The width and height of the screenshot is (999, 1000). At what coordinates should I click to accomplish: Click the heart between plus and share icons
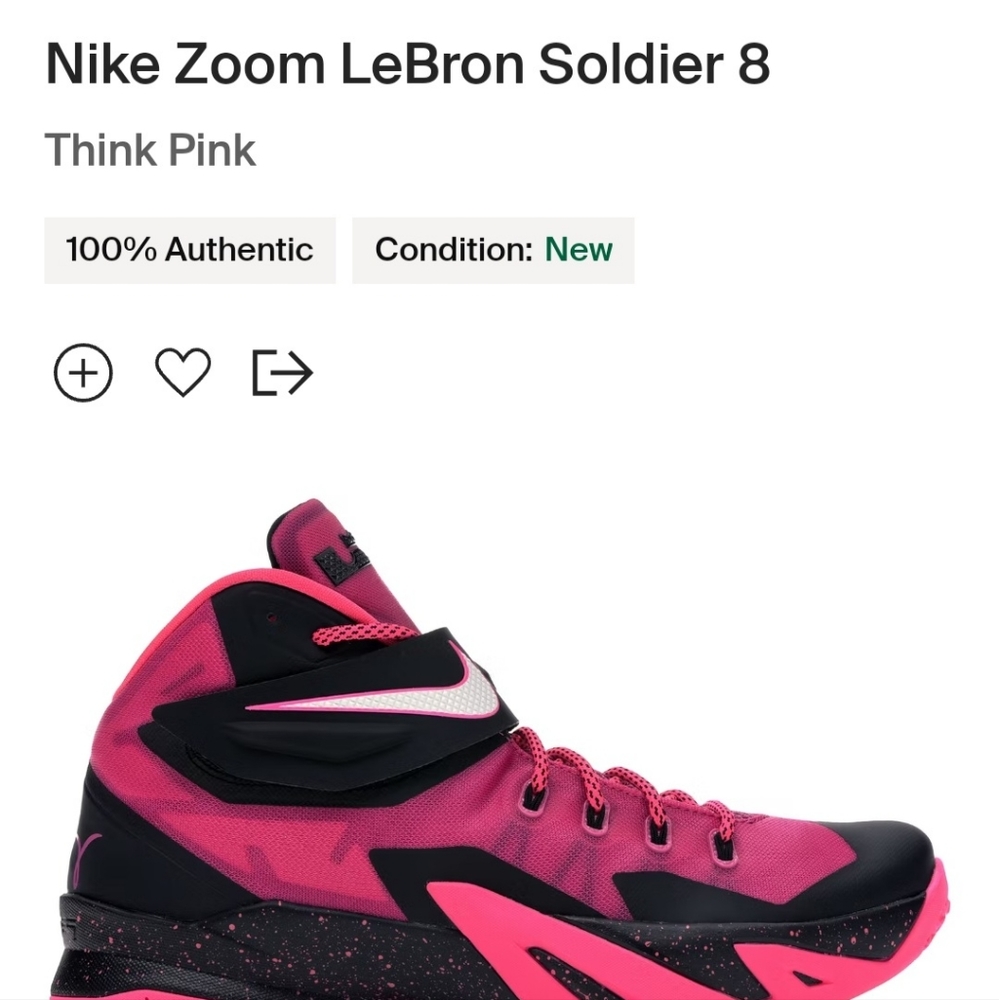coord(184,370)
